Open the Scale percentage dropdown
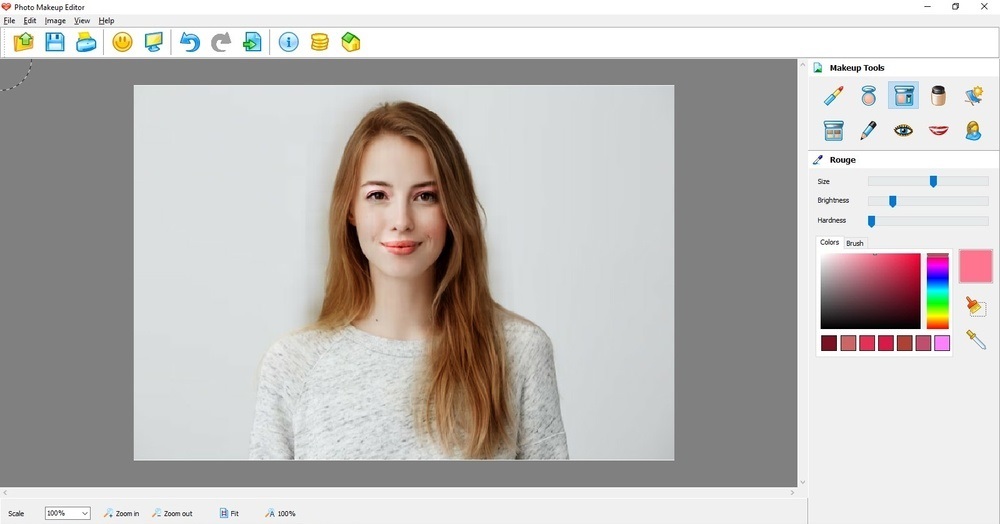Viewport: 1000px width, 524px height. coord(84,513)
